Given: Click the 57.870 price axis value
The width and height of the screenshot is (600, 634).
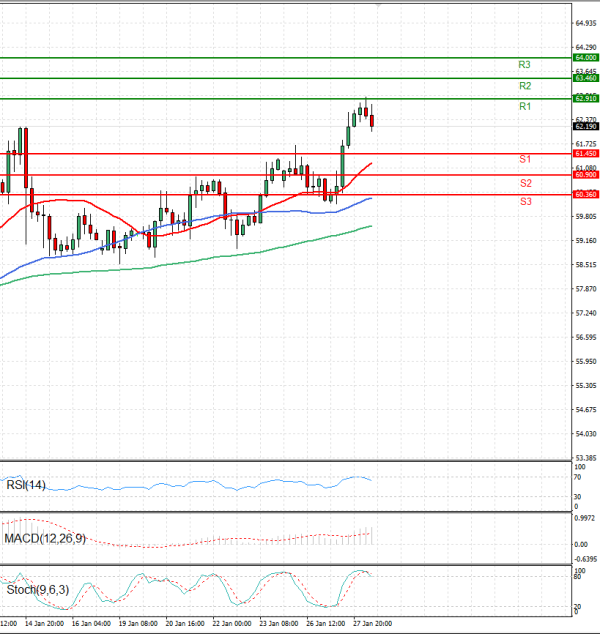Looking at the screenshot, I should point(585,289).
